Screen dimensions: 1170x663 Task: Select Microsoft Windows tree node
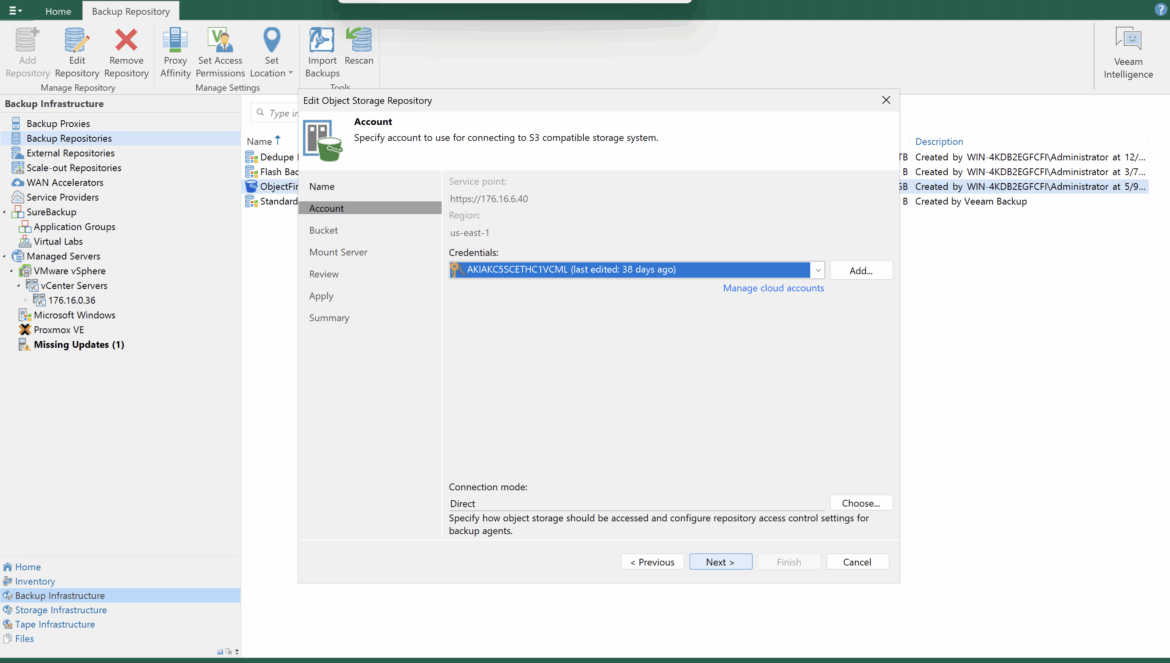[74, 315]
